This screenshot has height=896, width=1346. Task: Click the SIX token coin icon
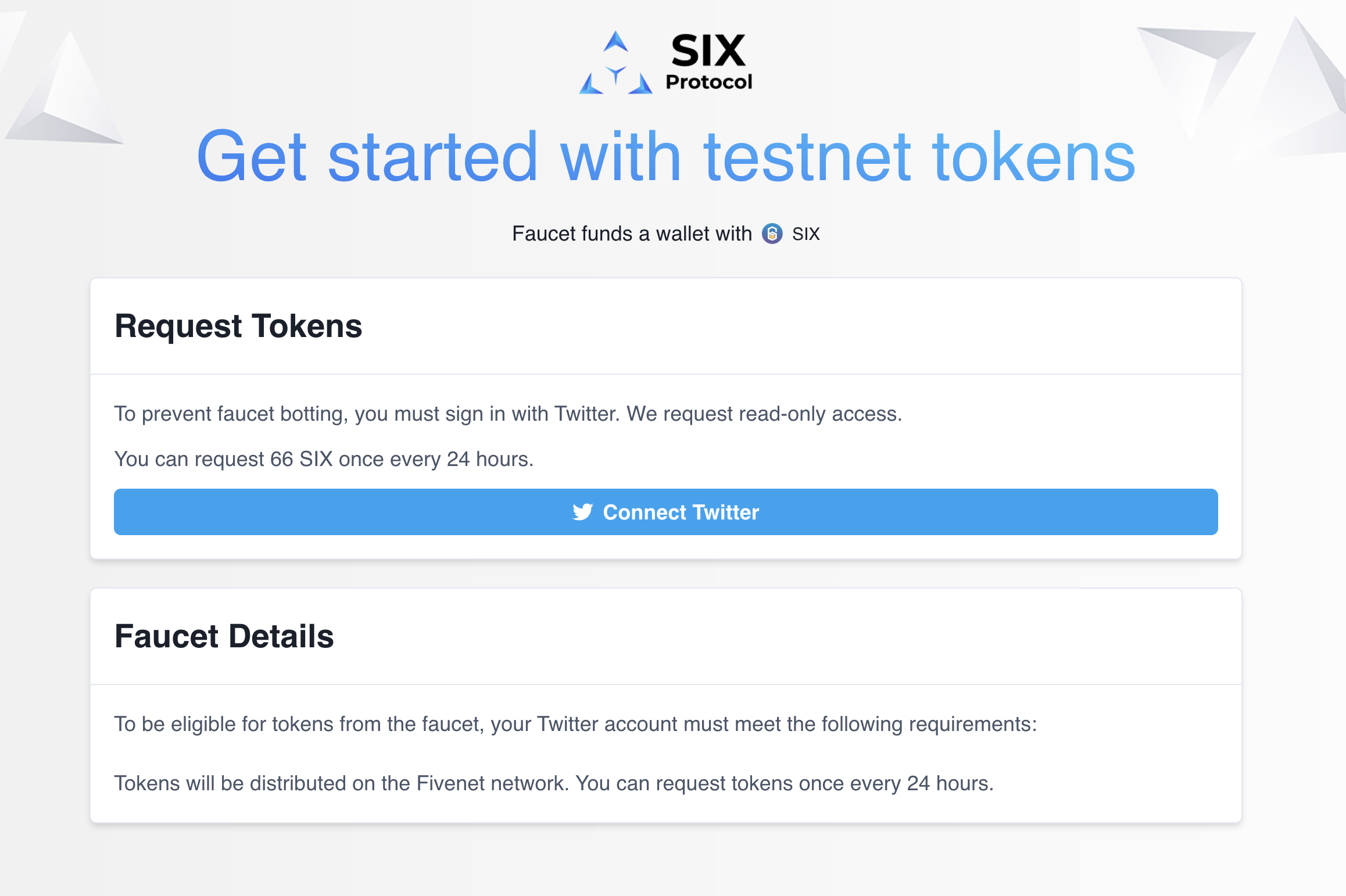point(772,234)
